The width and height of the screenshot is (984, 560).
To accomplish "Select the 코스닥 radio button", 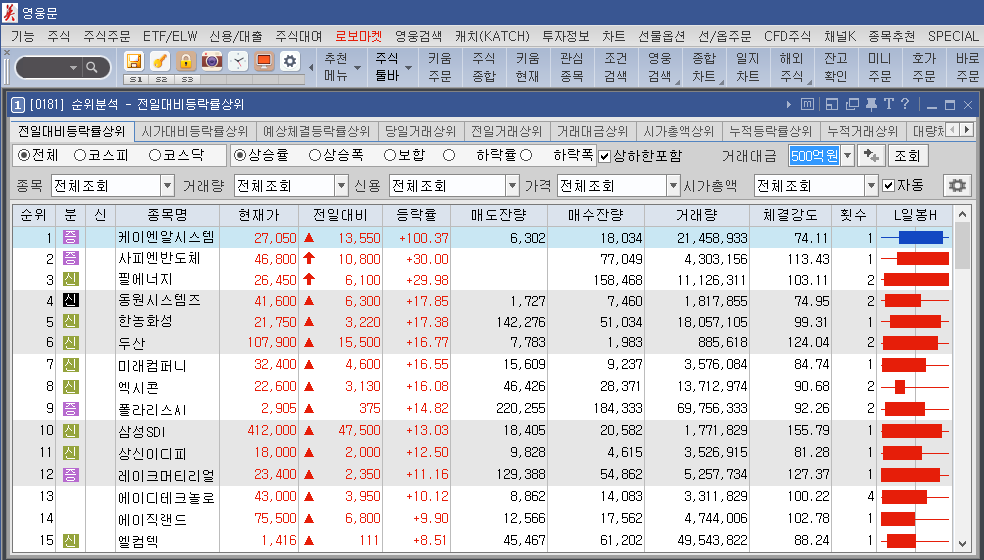I will coord(155,155).
